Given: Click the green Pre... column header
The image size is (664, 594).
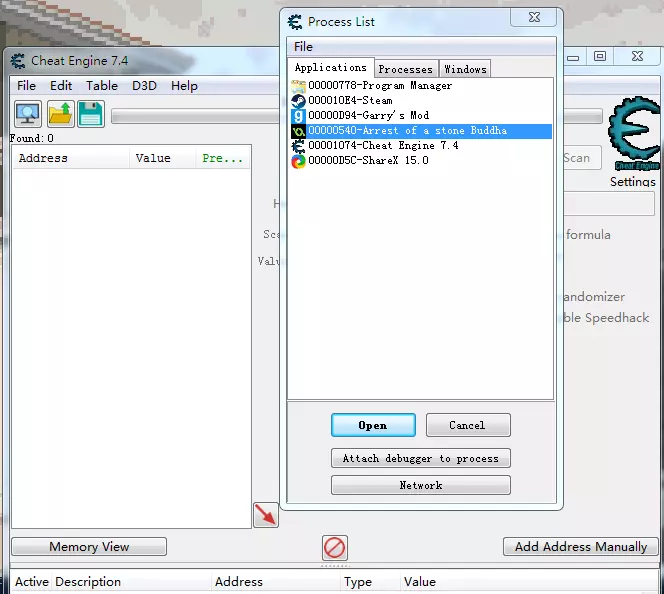Looking at the screenshot, I should [x=223, y=158].
